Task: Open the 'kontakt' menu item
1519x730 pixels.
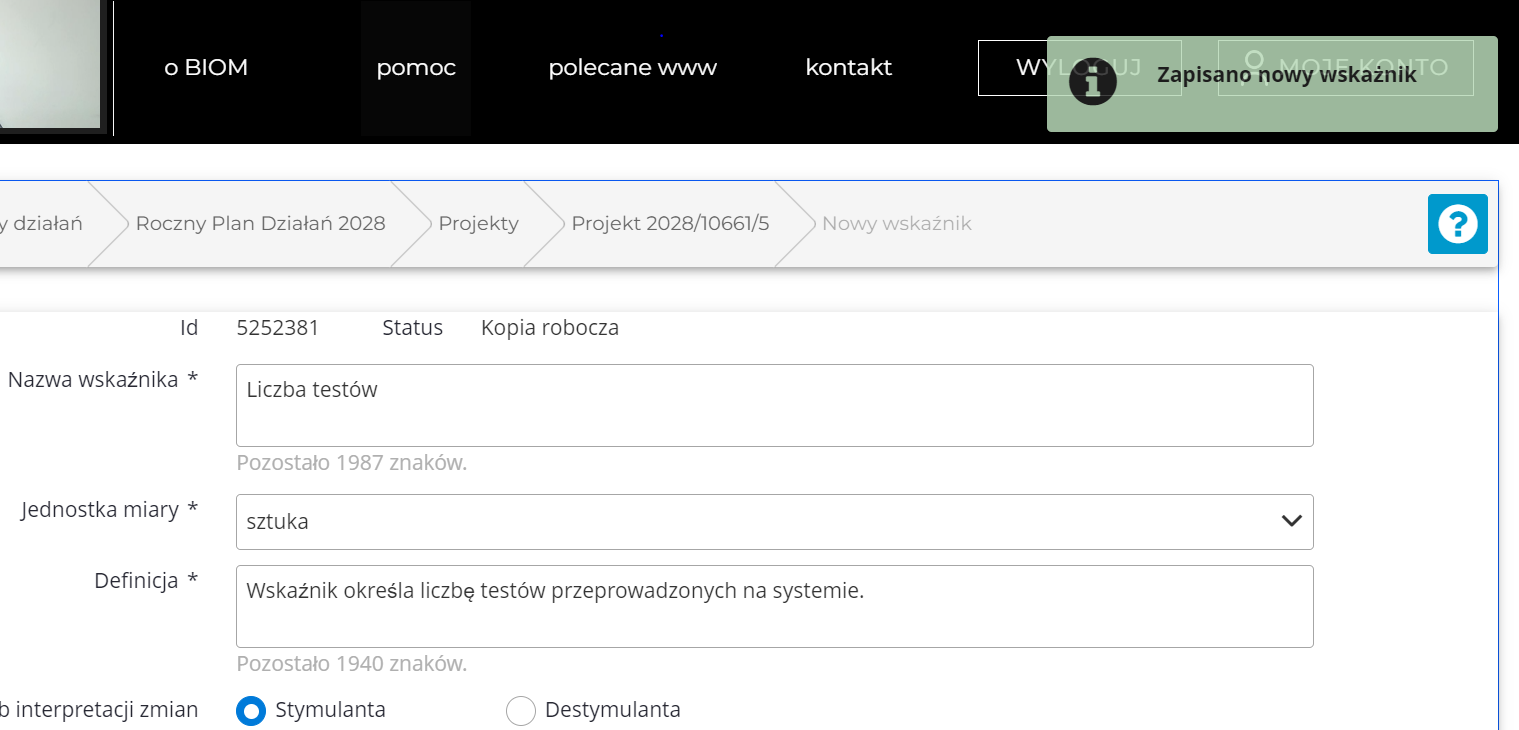Action: [x=848, y=68]
